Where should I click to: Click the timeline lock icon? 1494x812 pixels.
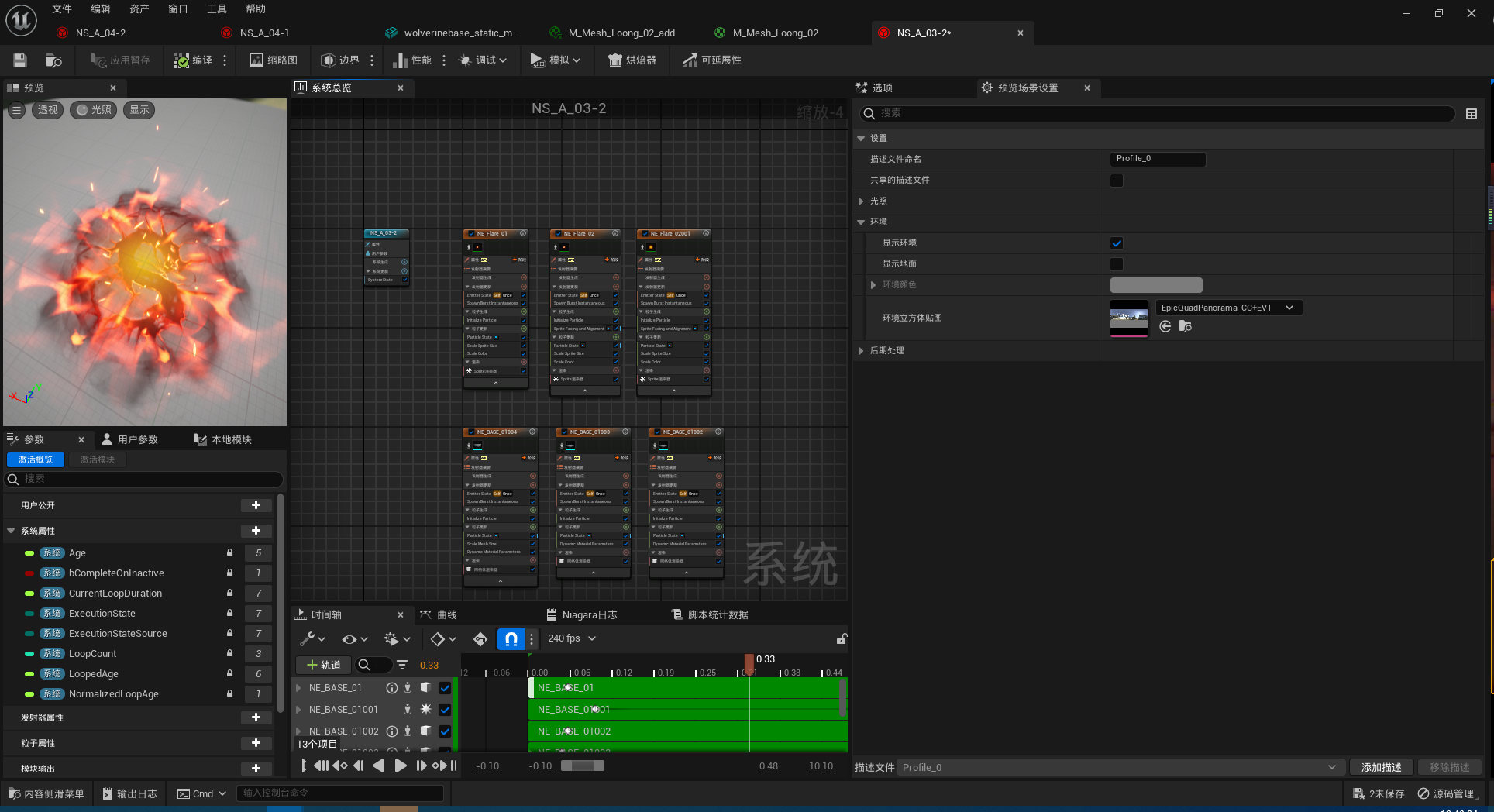[x=841, y=639]
